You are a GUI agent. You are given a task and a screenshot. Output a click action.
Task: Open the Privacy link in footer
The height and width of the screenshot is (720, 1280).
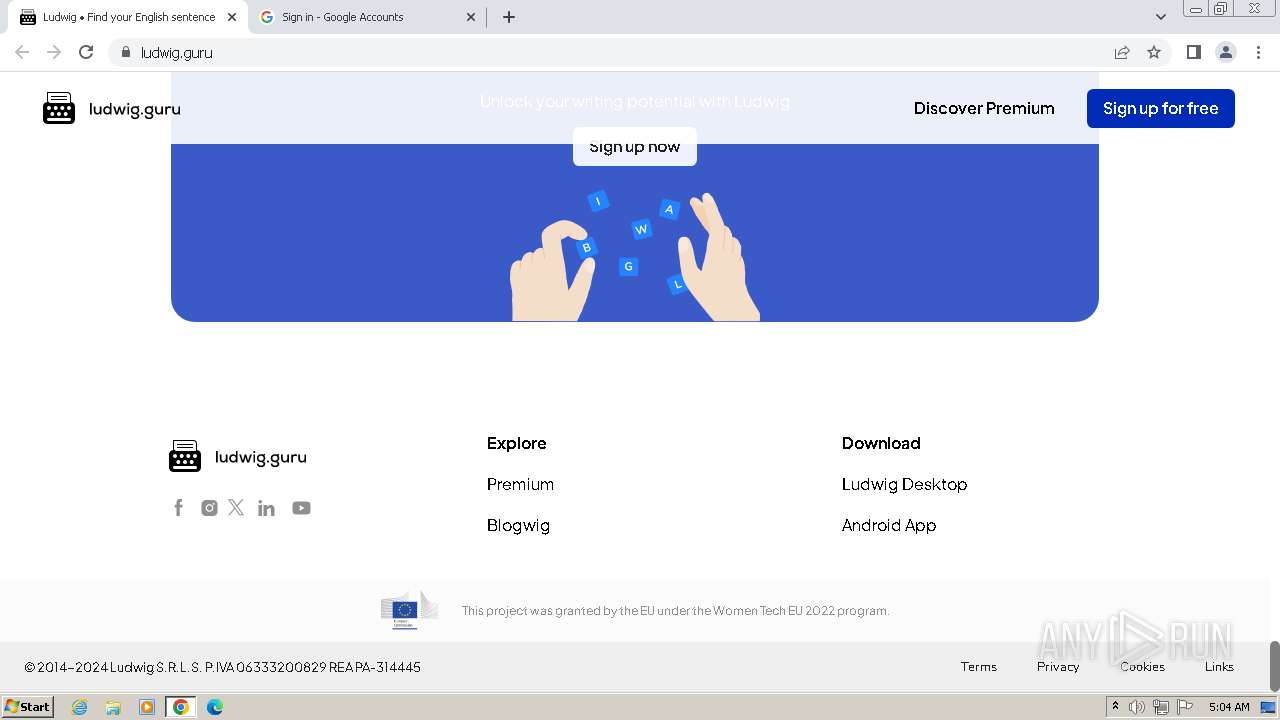coord(1058,667)
